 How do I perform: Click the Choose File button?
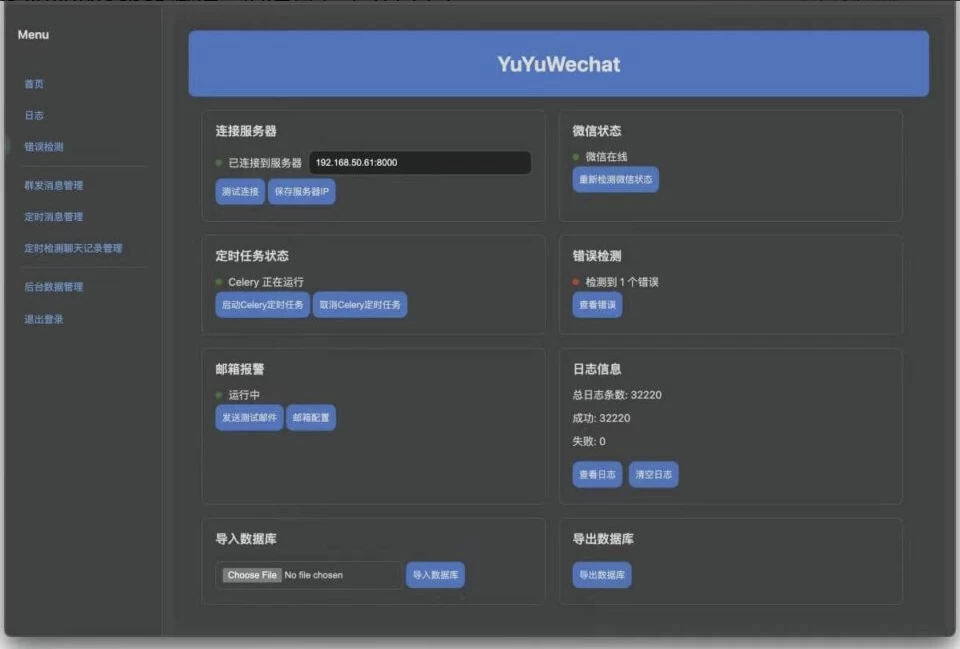(252, 575)
